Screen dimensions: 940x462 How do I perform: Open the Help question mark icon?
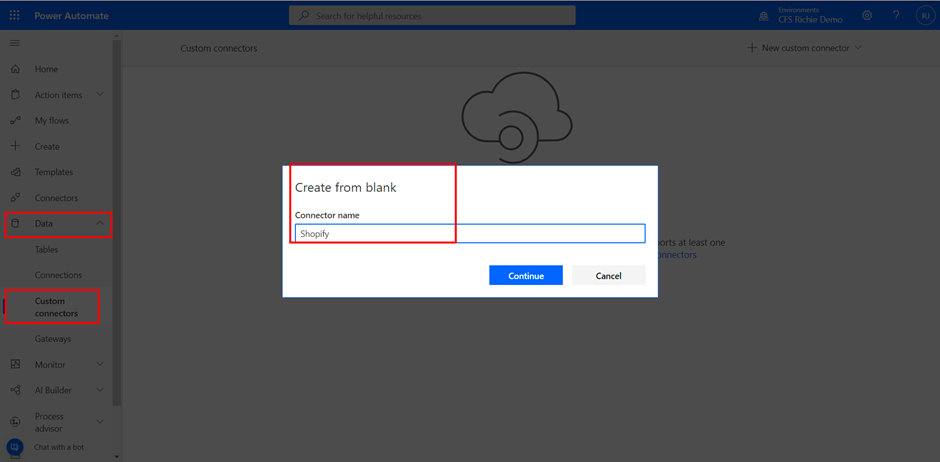896,16
